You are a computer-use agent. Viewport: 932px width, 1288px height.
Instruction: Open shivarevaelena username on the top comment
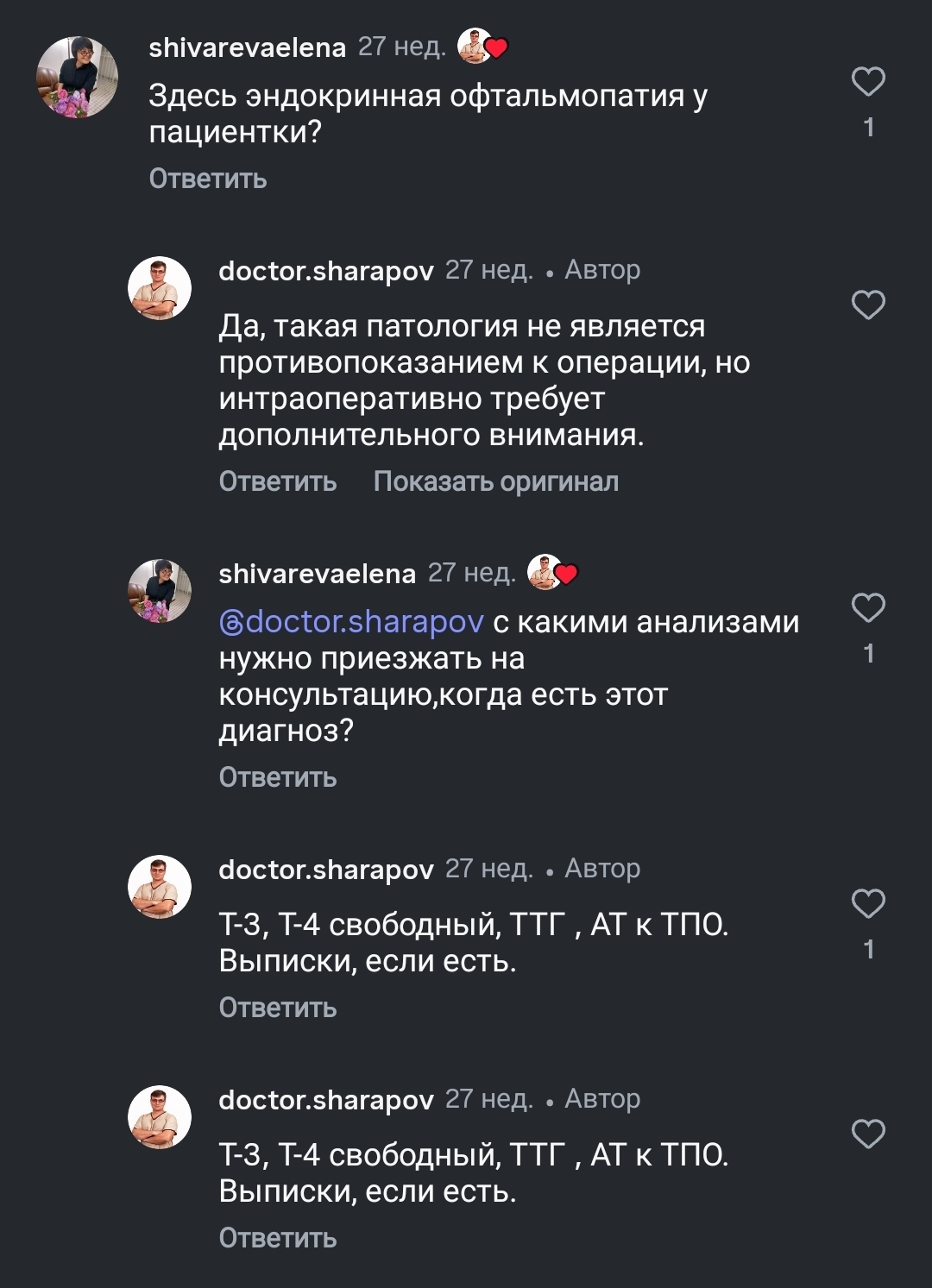[247, 47]
